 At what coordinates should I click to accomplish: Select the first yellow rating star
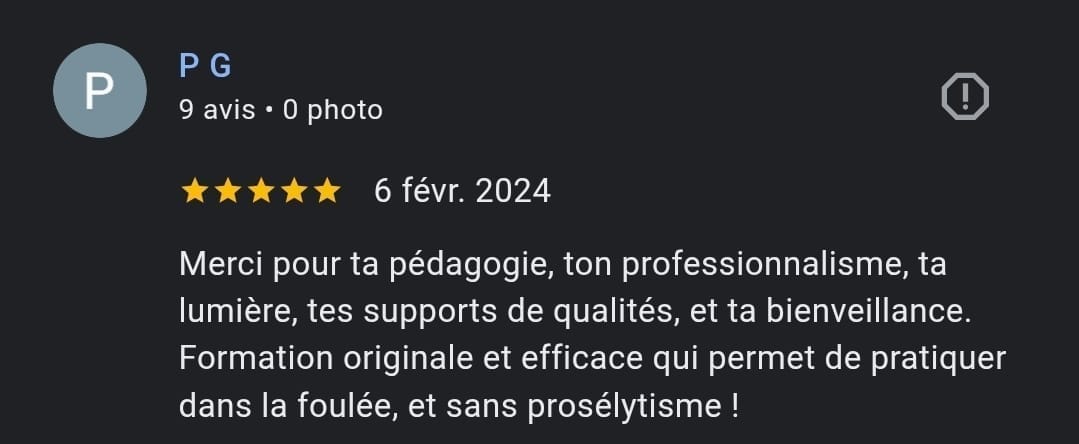click(195, 191)
